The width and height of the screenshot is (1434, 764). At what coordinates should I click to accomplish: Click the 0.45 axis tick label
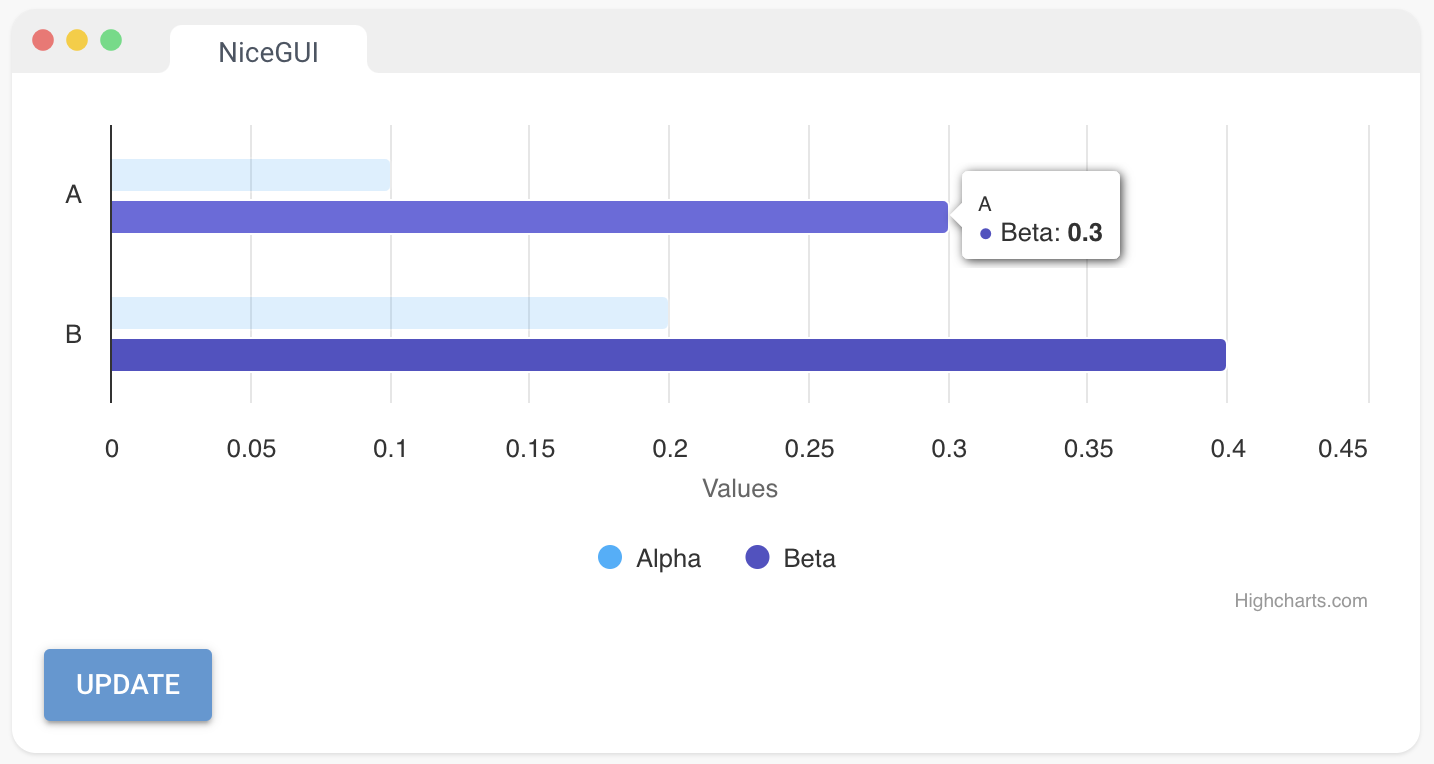[x=1342, y=450]
